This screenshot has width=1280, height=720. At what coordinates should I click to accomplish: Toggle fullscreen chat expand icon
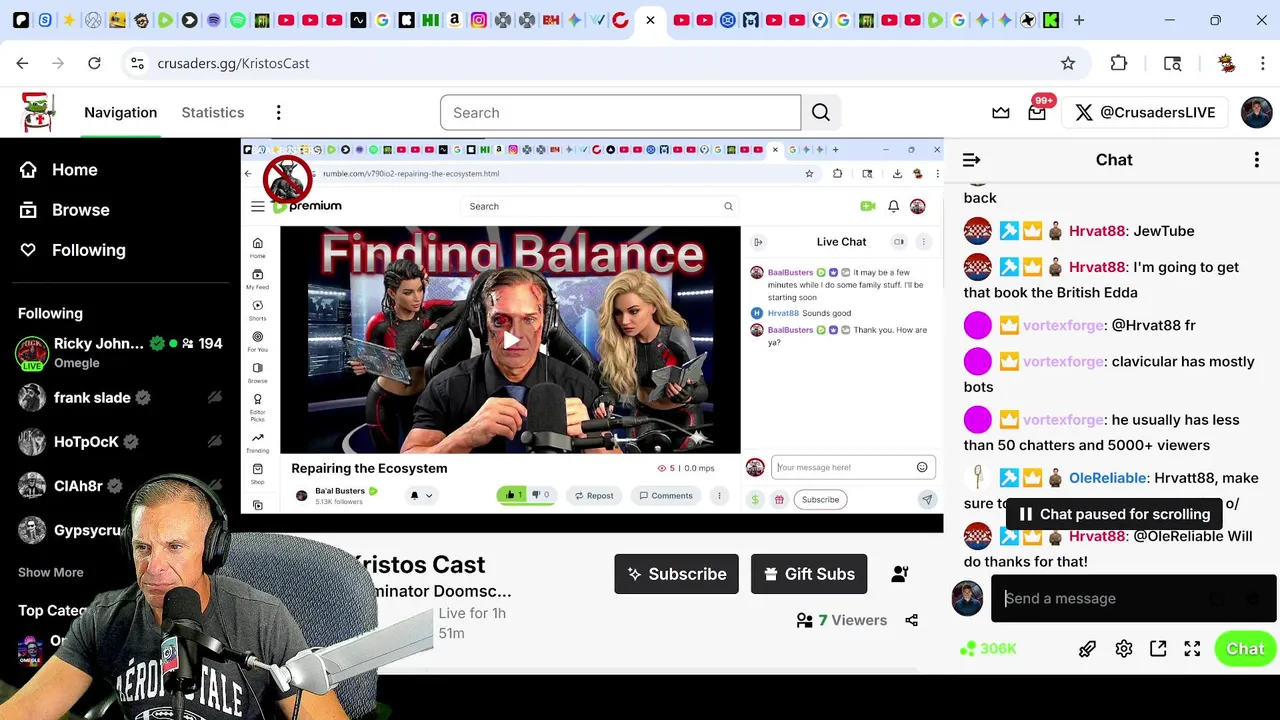[x=1192, y=649]
